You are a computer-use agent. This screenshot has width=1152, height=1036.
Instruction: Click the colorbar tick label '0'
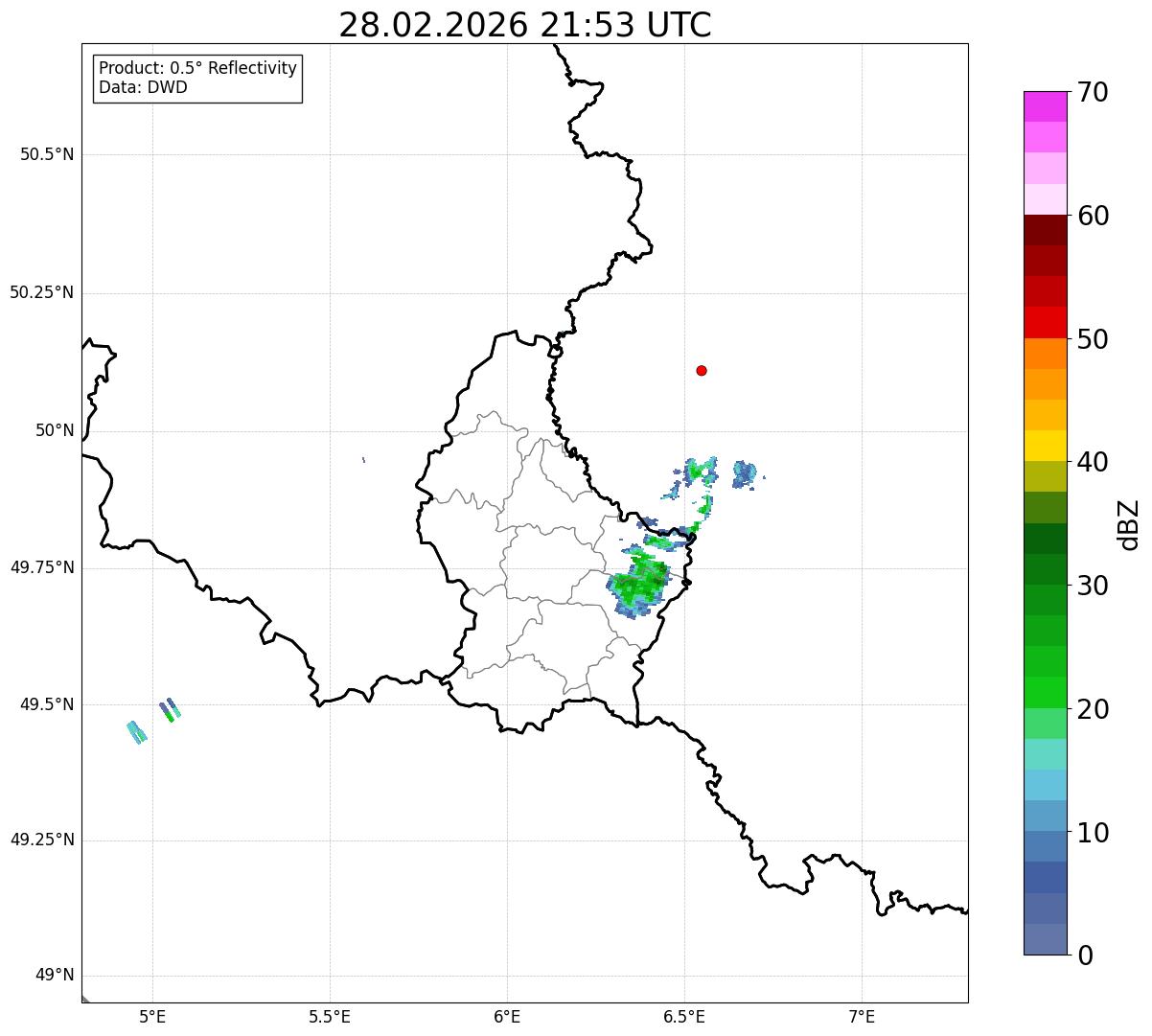click(x=1085, y=955)
